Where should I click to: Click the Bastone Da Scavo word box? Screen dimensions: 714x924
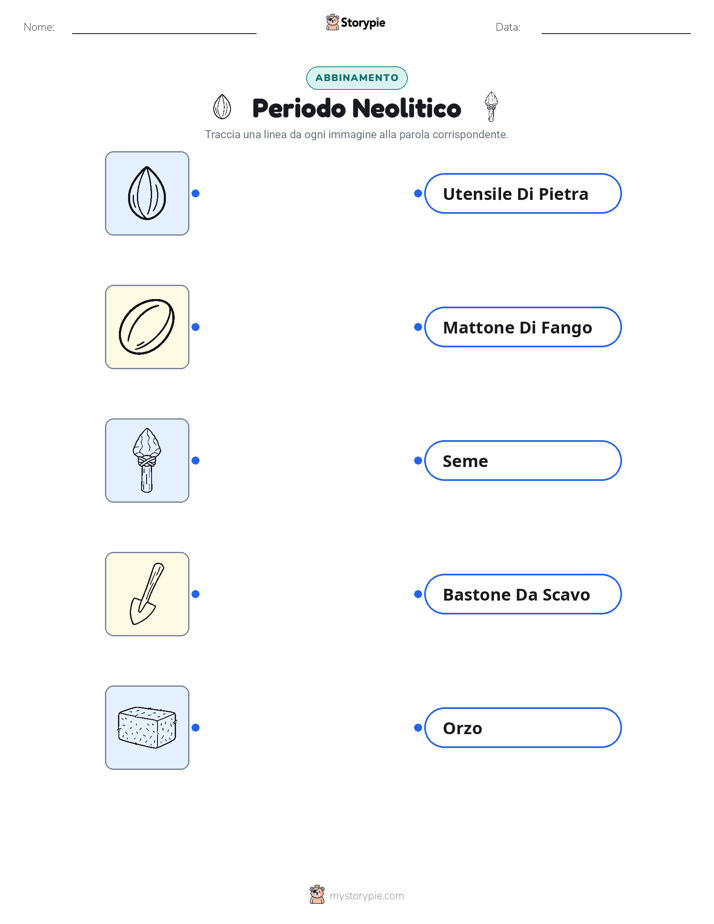pyautogui.click(x=523, y=594)
